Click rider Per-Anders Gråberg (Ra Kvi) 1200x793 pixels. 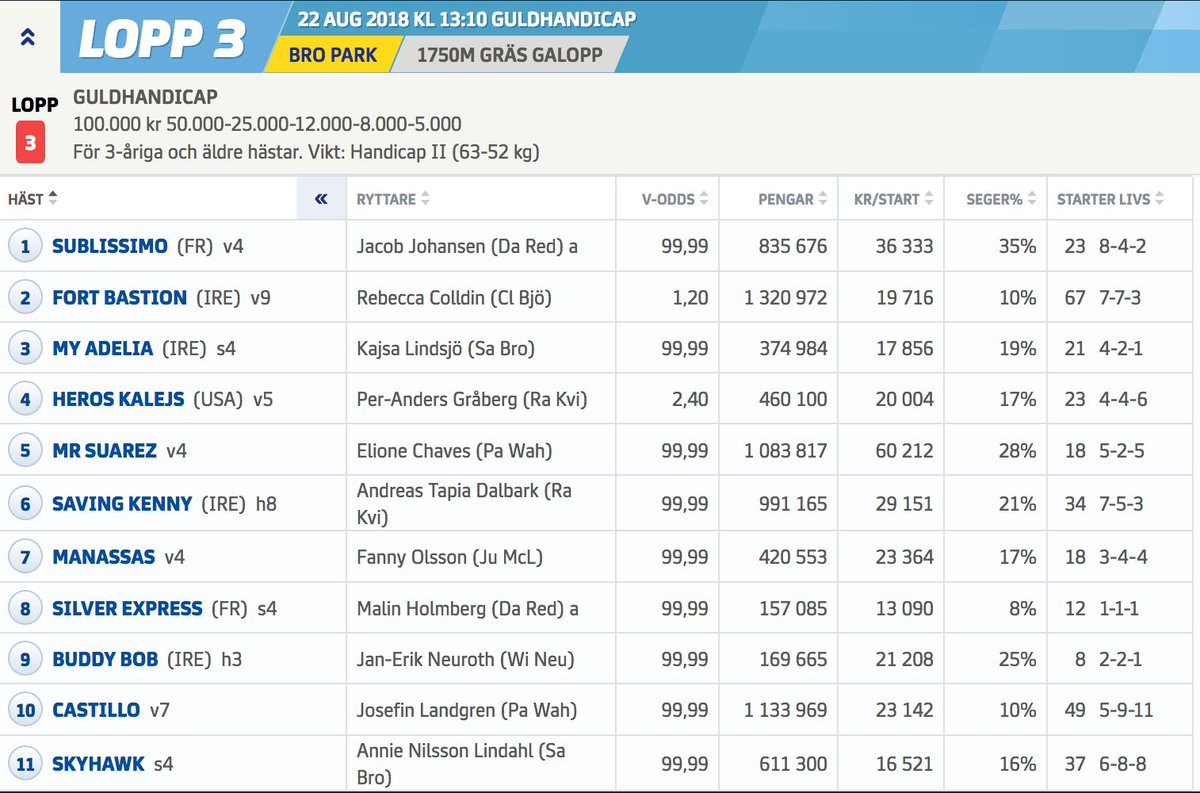(x=472, y=400)
